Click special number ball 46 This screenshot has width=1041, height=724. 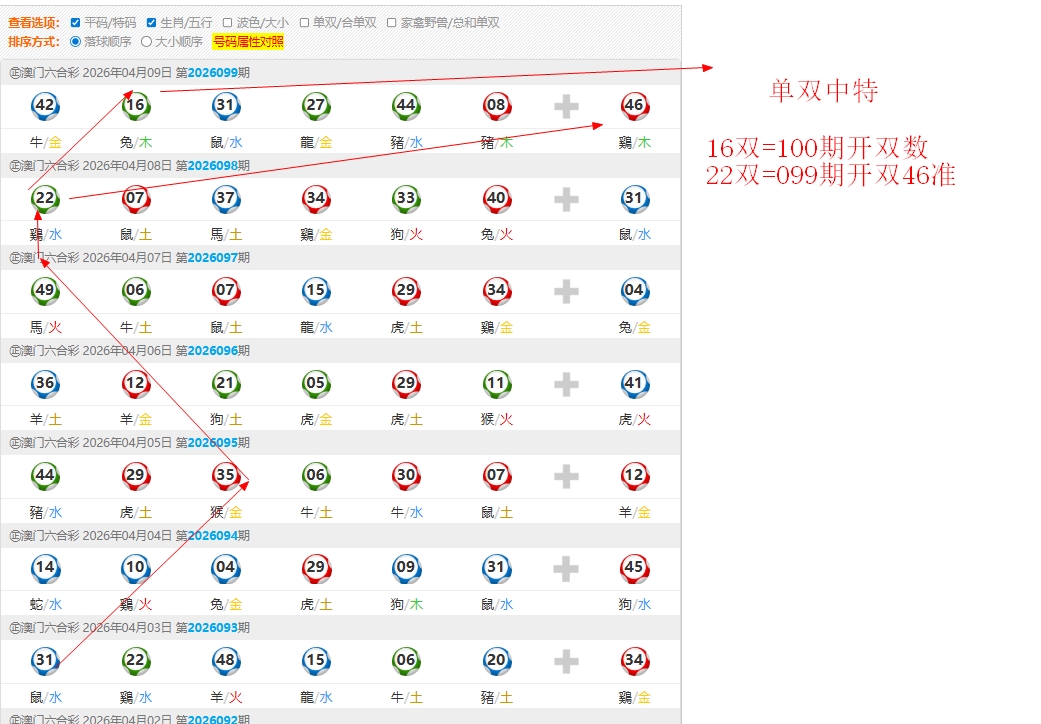(634, 106)
